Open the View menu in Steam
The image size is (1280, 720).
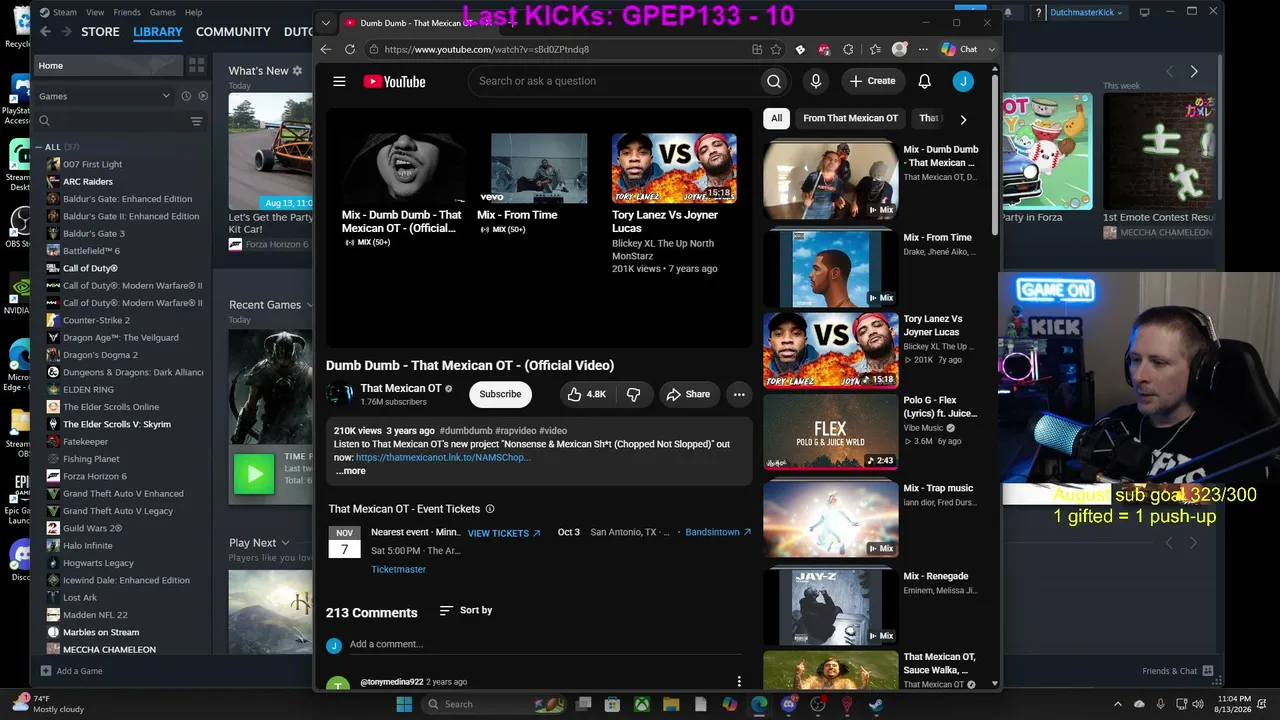coord(95,12)
